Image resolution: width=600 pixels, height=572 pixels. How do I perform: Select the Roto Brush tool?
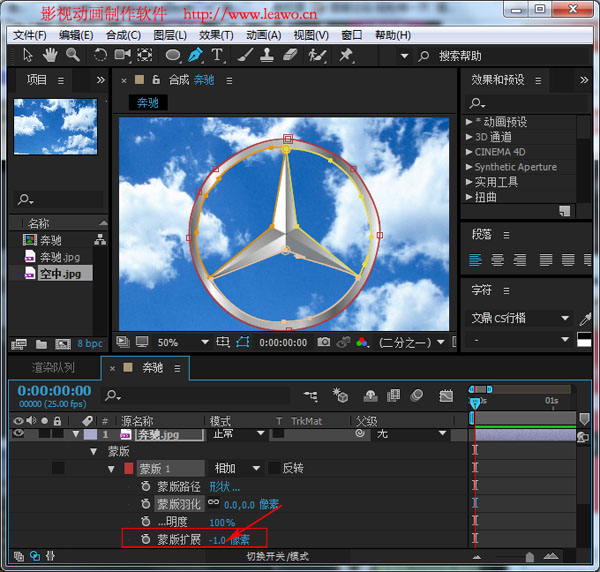point(318,55)
